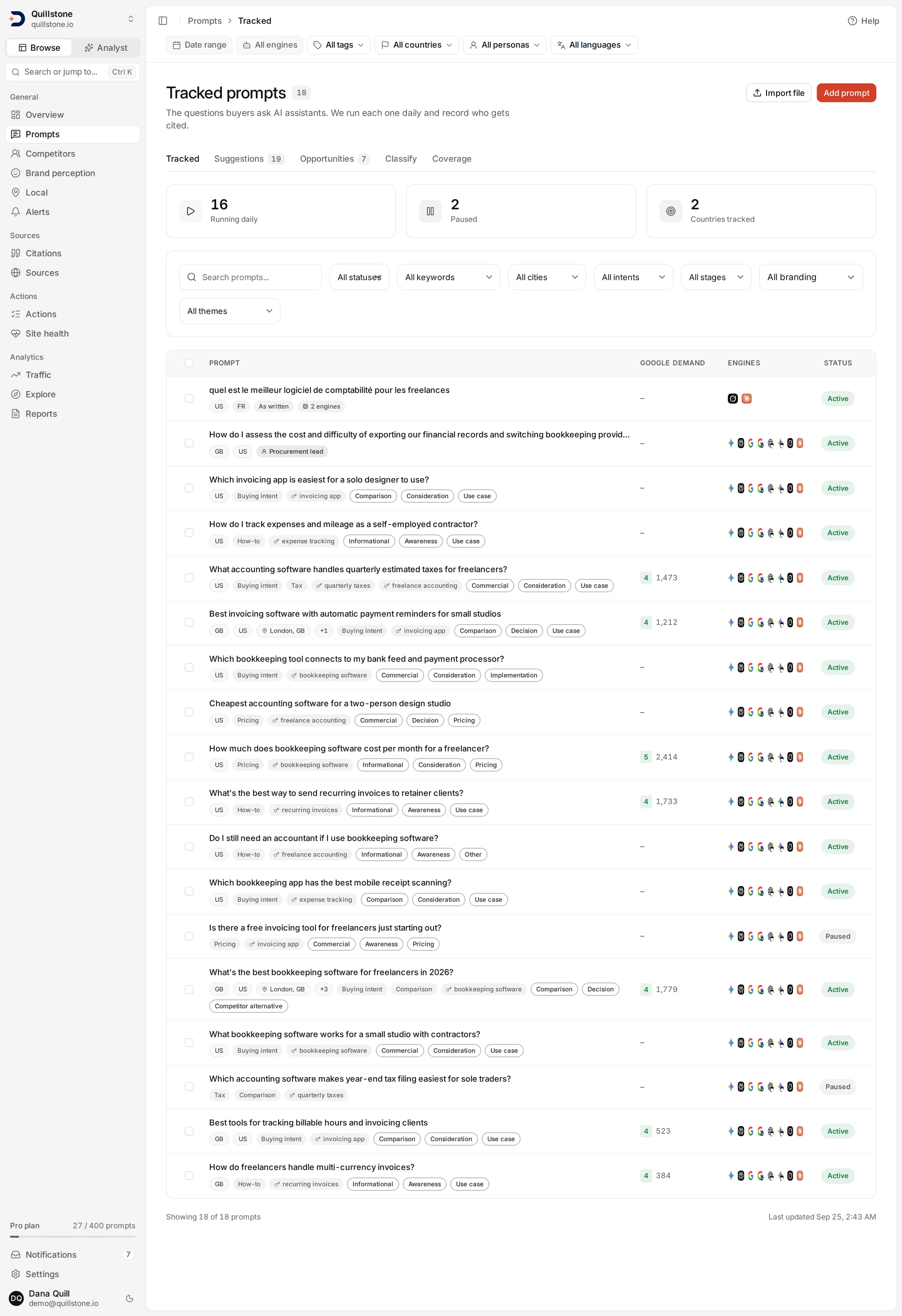The width and height of the screenshot is (902, 1316).
Task: Click the Help question-mark icon
Action: (x=852, y=21)
